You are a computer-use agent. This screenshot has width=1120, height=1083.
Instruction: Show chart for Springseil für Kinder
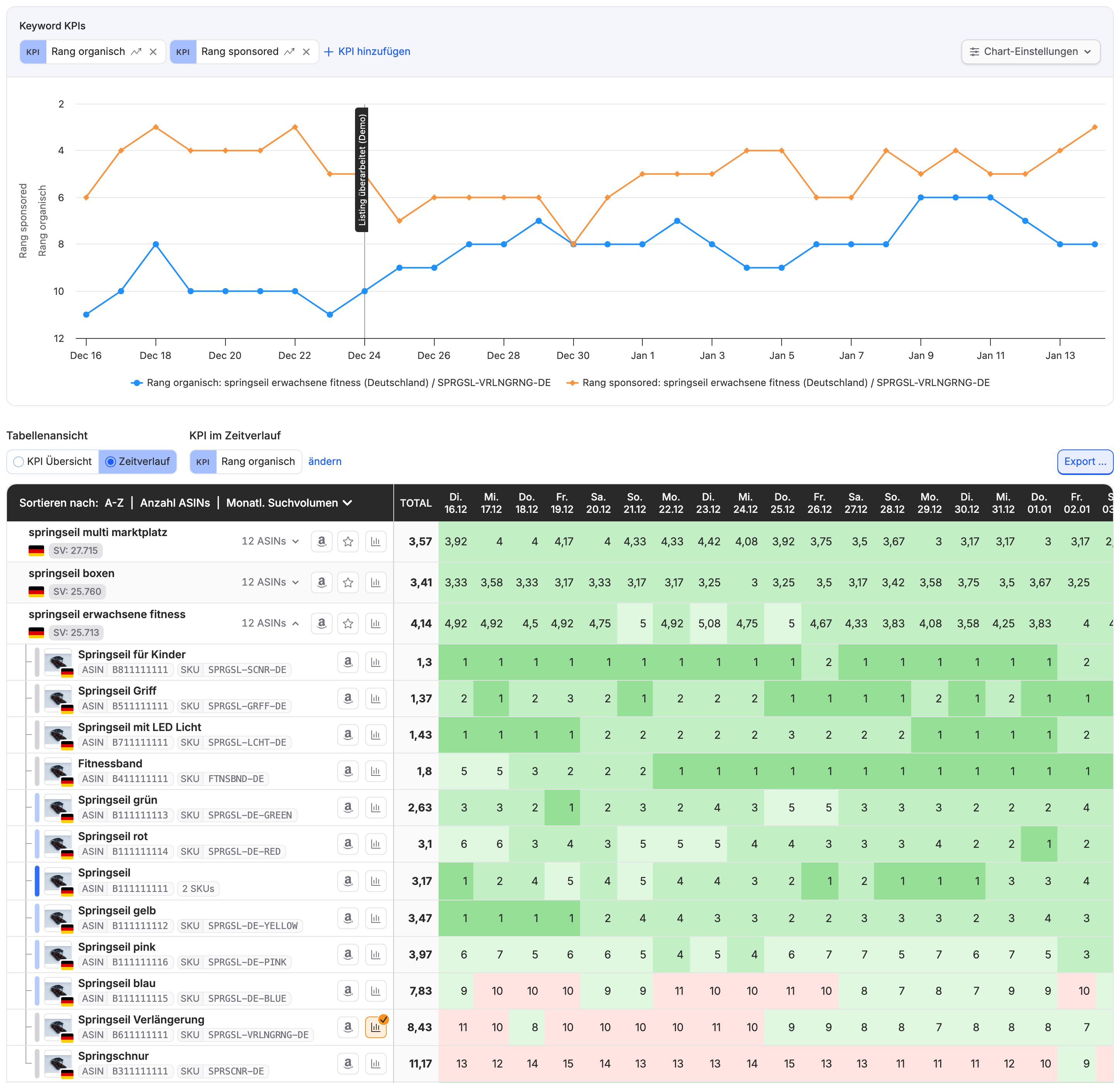tap(376, 662)
